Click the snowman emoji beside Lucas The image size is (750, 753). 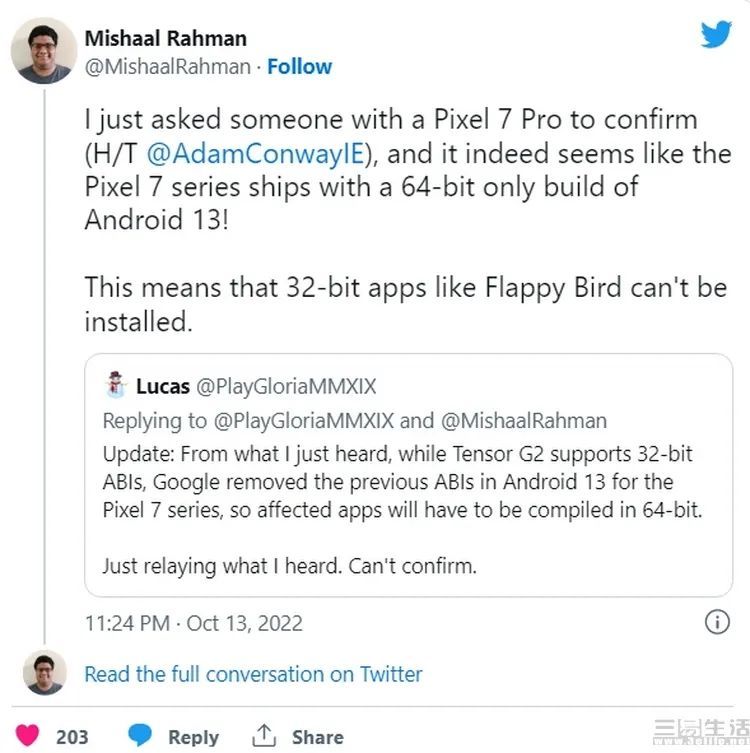click(115, 386)
